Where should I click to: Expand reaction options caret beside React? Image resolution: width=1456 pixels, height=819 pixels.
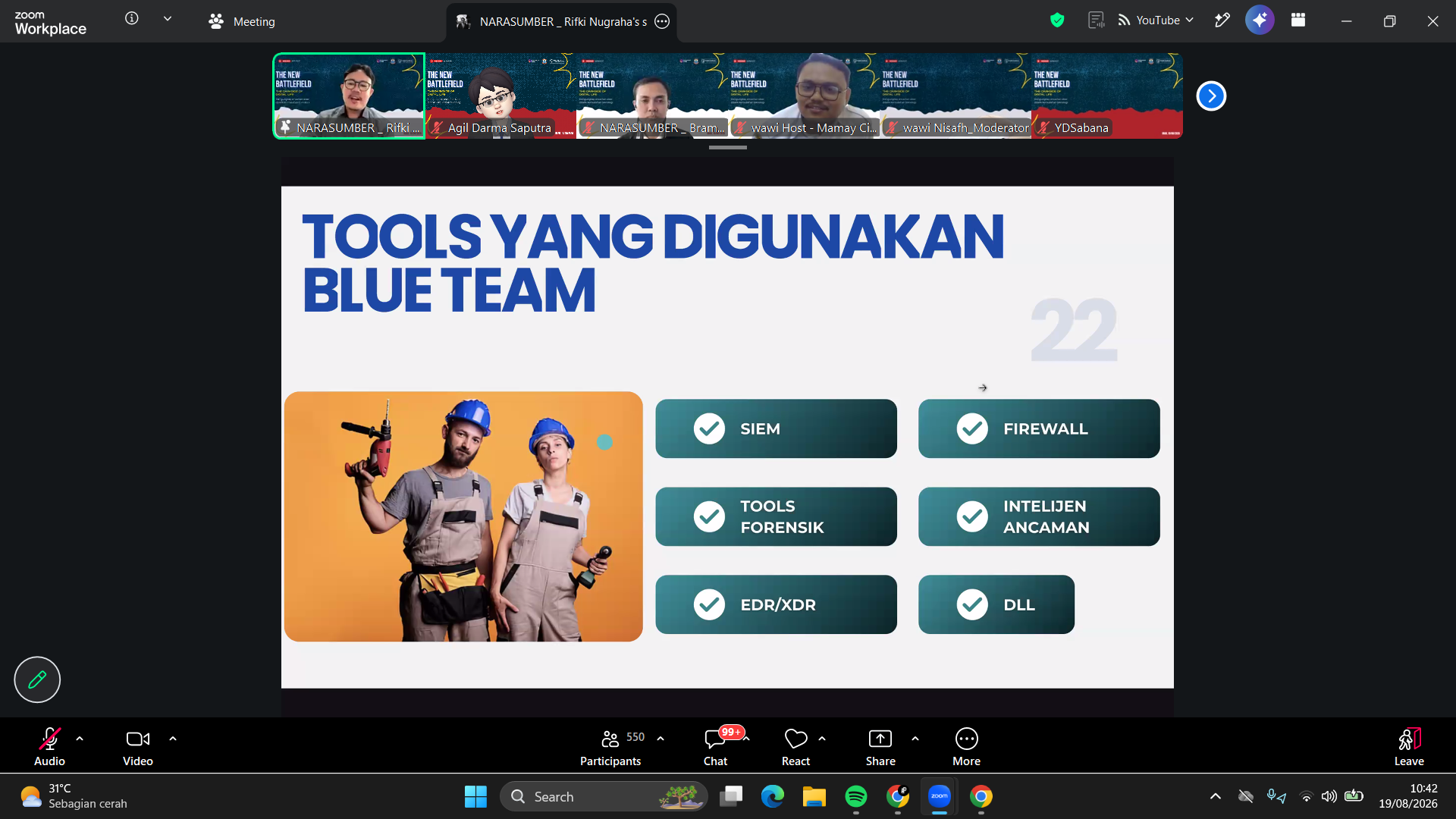pos(822,739)
